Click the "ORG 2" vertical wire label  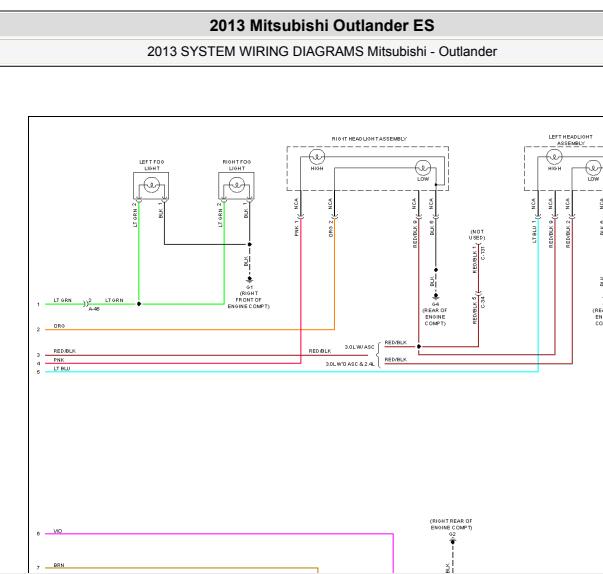point(331,229)
